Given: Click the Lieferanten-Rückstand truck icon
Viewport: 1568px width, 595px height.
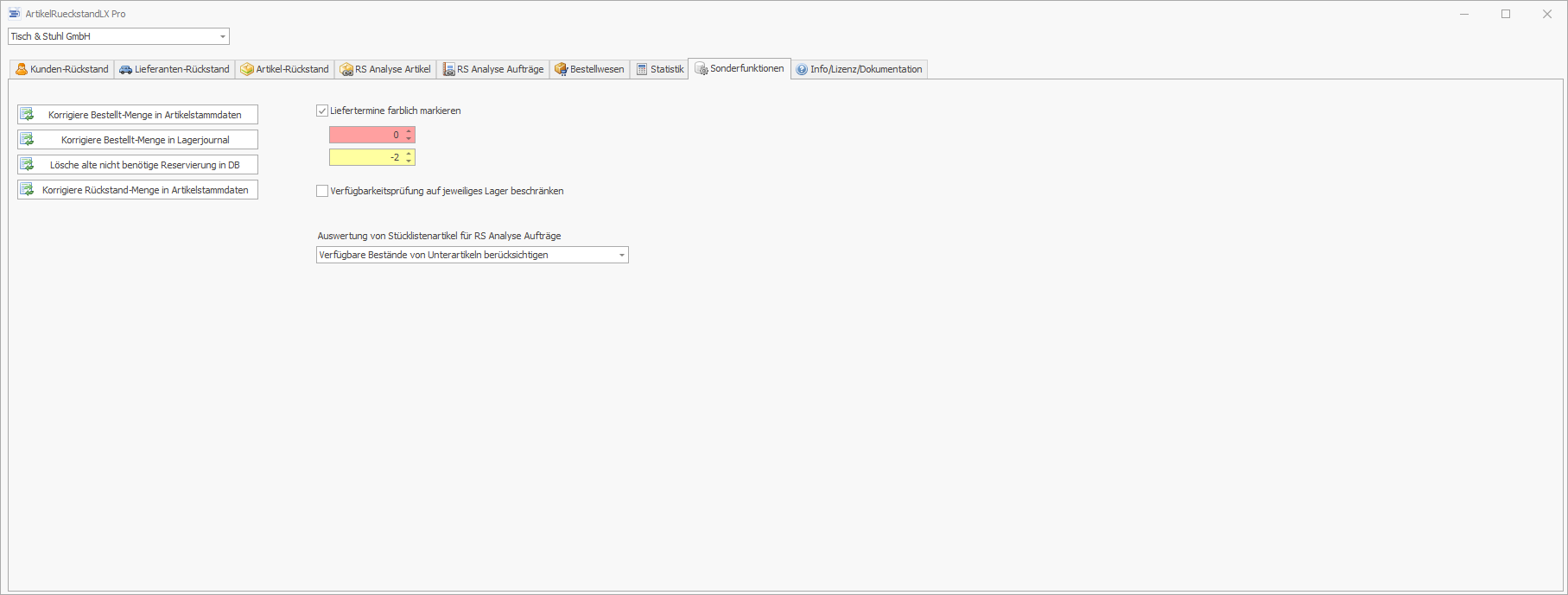Looking at the screenshot, I should [x=126, y=69].
